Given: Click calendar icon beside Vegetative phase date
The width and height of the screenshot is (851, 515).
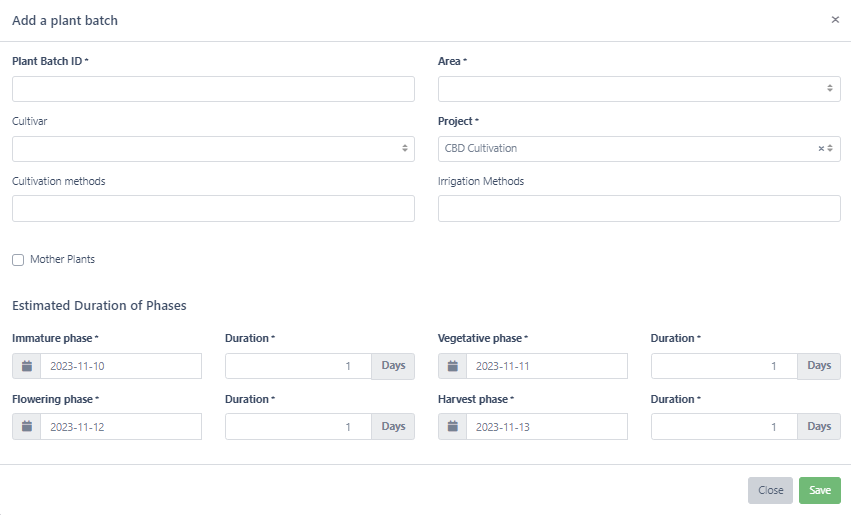Looking at the screenshot, I should click(x=453, y=366).
